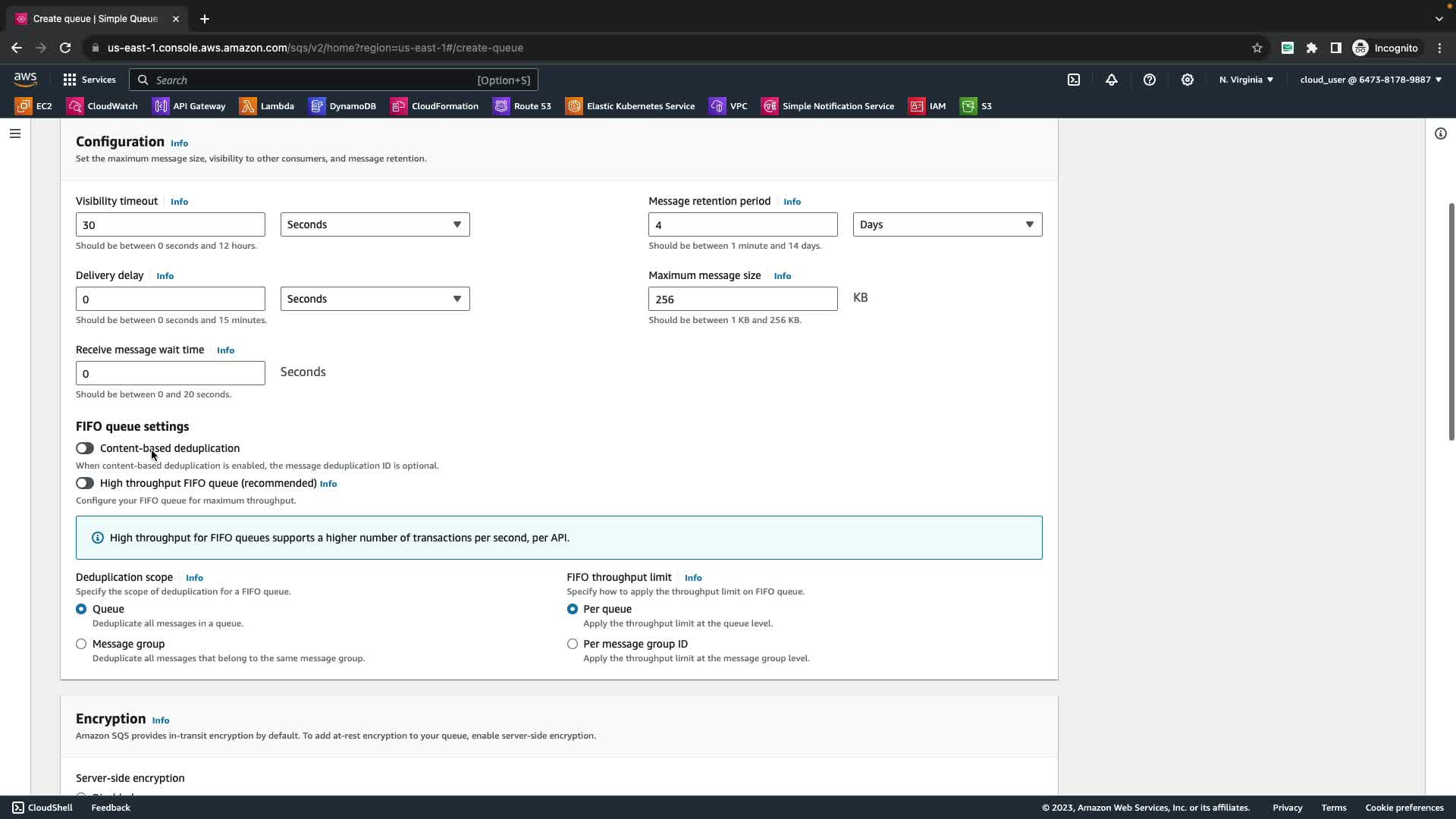
Task: Open the DynamoDB favorites shortcut
Action: pos(343,106)
